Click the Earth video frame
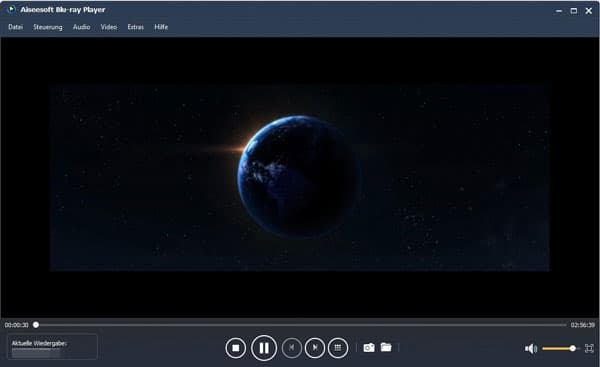Viewport: 600px width, 367px height. [x=300, y=178]
